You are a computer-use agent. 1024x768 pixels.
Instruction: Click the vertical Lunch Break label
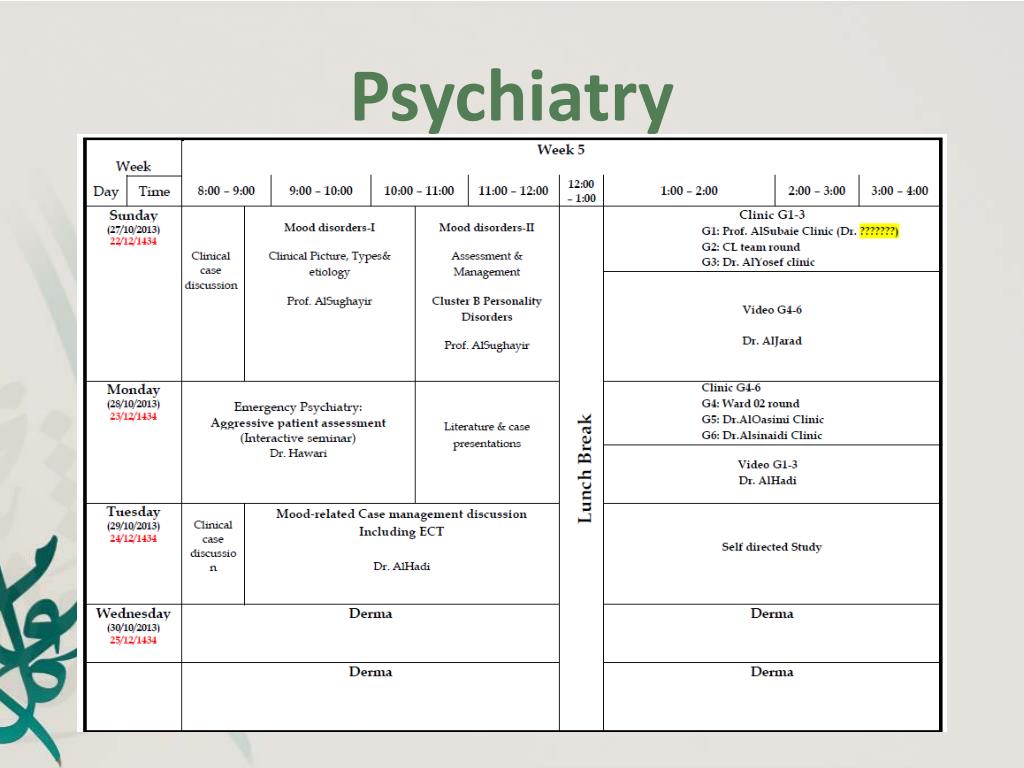coord(584,468)
